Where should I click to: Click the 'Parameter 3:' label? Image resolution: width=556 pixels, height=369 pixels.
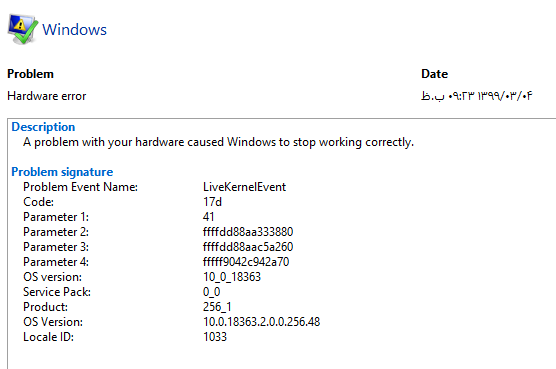[x=56, y=247]
